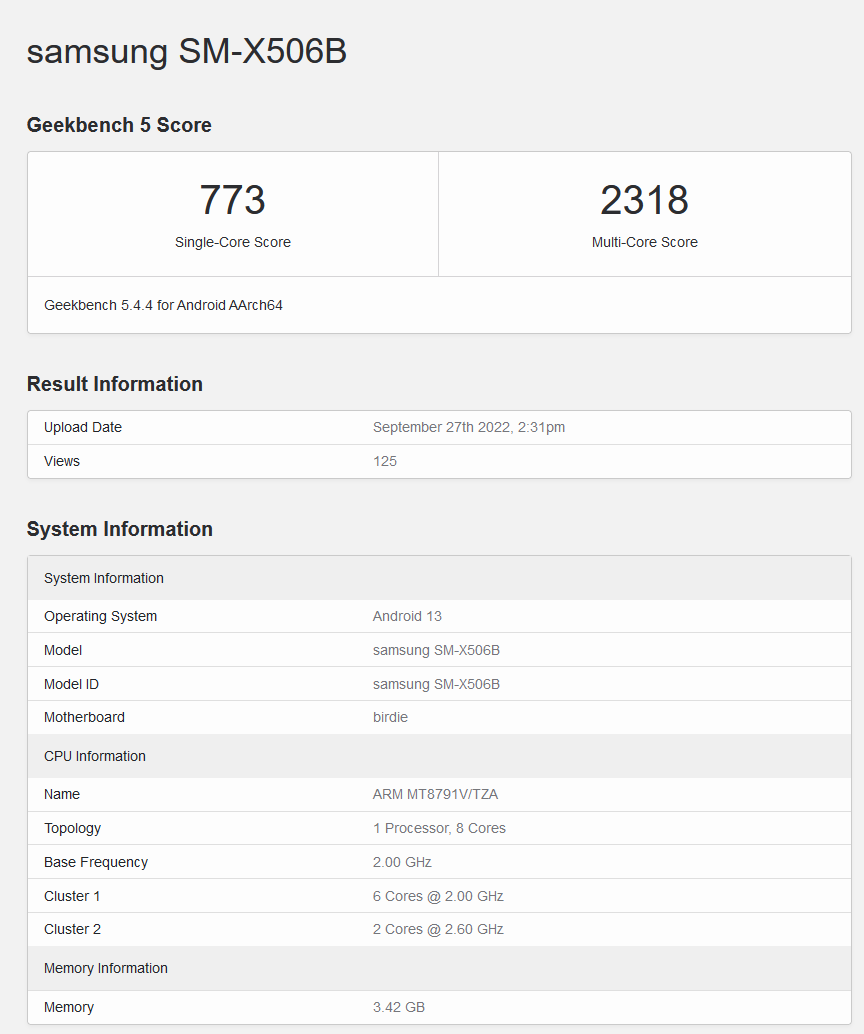The height and width of the screenshot is (1034, 864).
Task: Click the Memory value 3.42 GB
Action: coord(398,1007)
